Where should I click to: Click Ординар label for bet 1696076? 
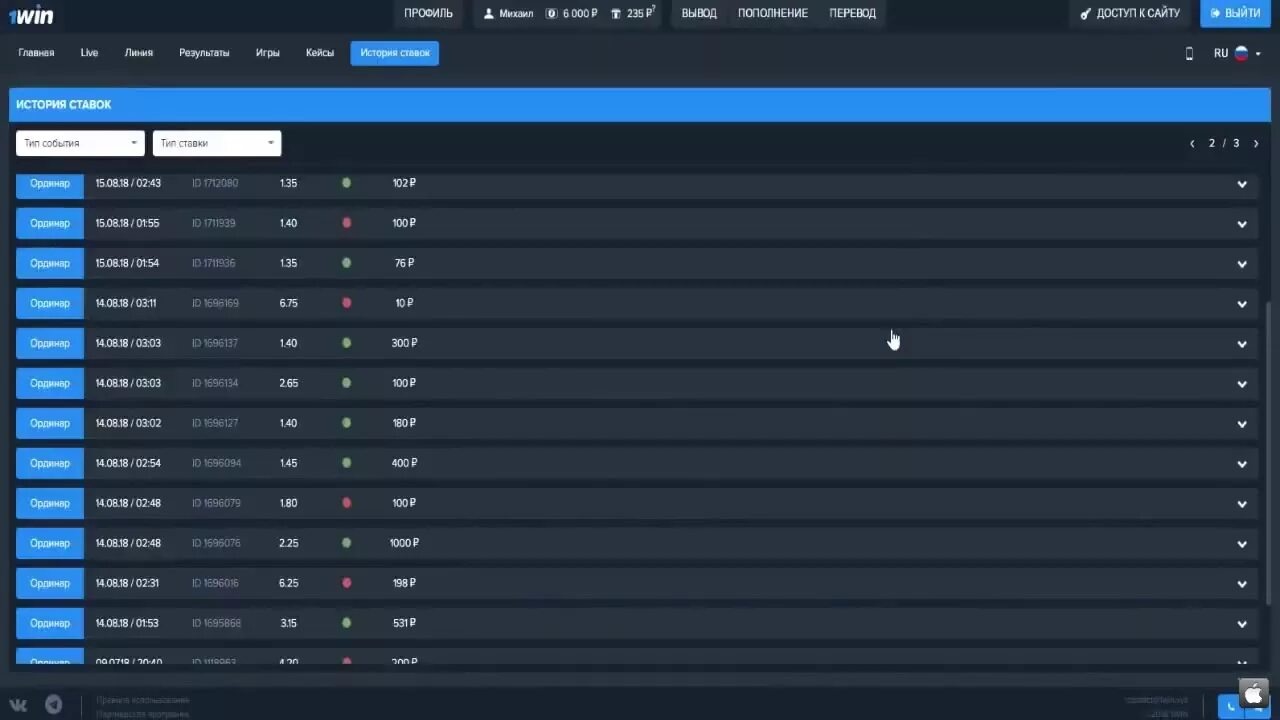(50, 543)
